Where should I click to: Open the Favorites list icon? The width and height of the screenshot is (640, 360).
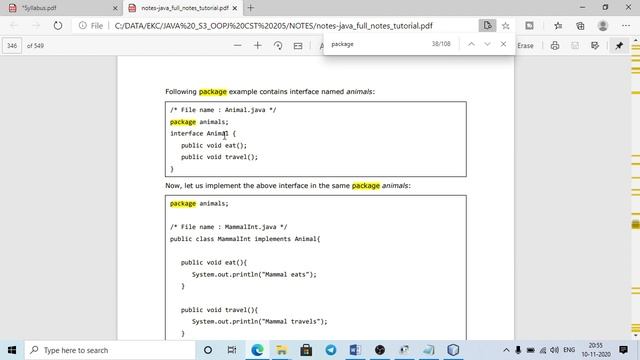tap(558, 26)
